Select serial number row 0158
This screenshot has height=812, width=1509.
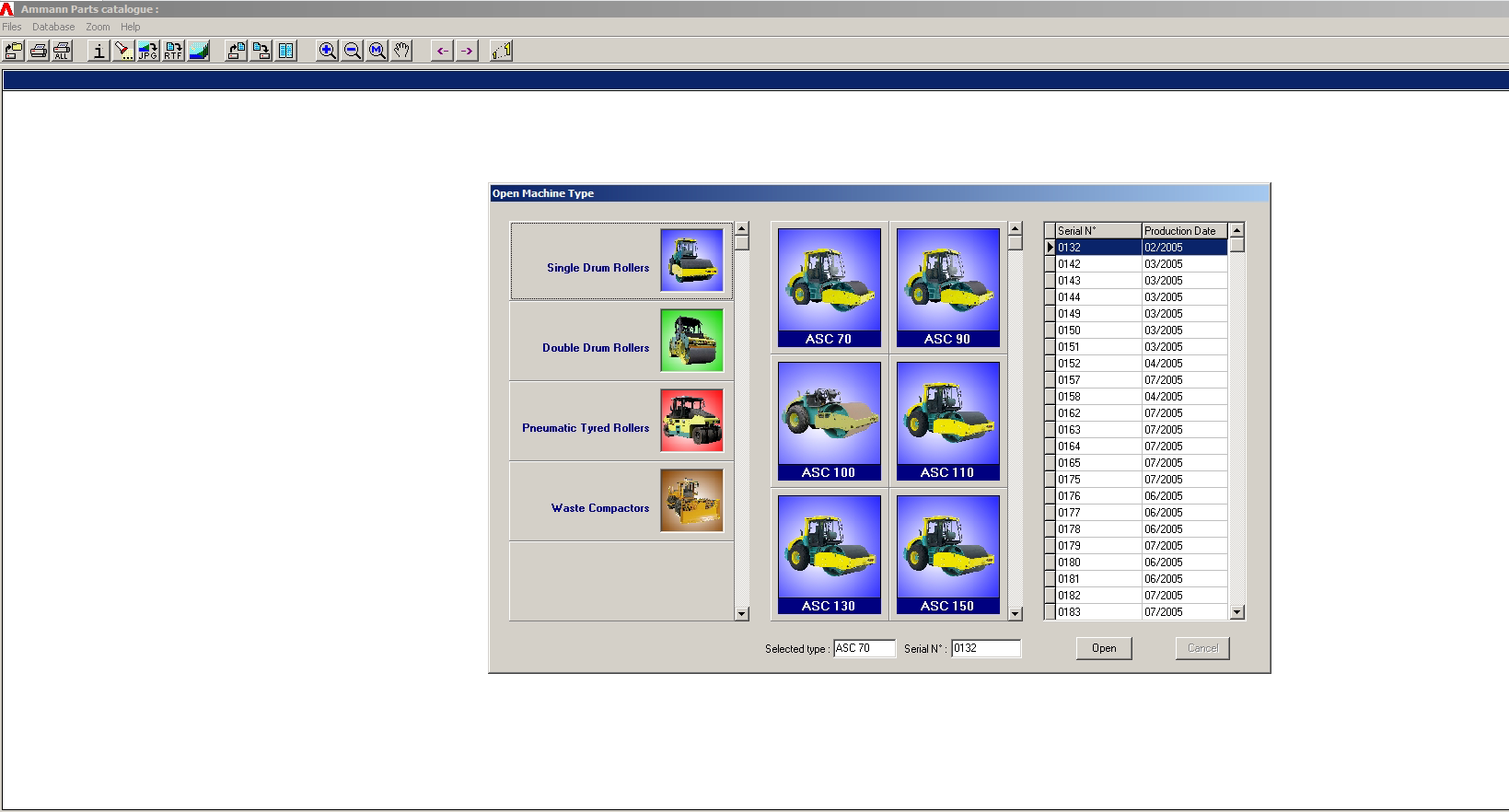(x=1142, y=397)
